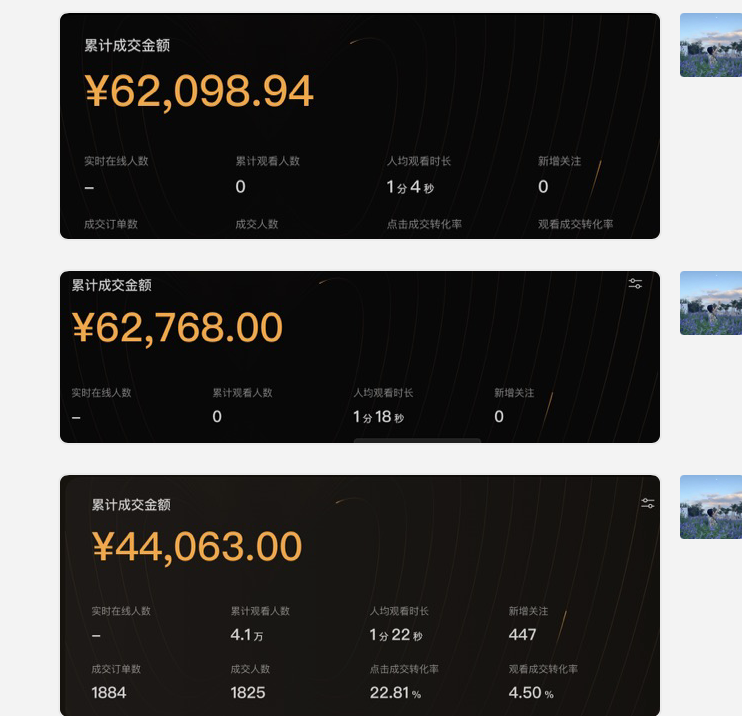
Task: Open thumbnail beside the ¥44,063.00 card
Action: pos(711,507)
